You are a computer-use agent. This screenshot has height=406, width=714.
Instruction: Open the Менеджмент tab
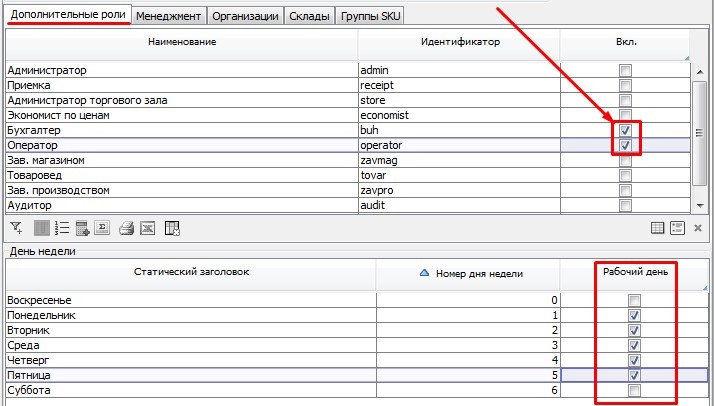tap(168, 17)
